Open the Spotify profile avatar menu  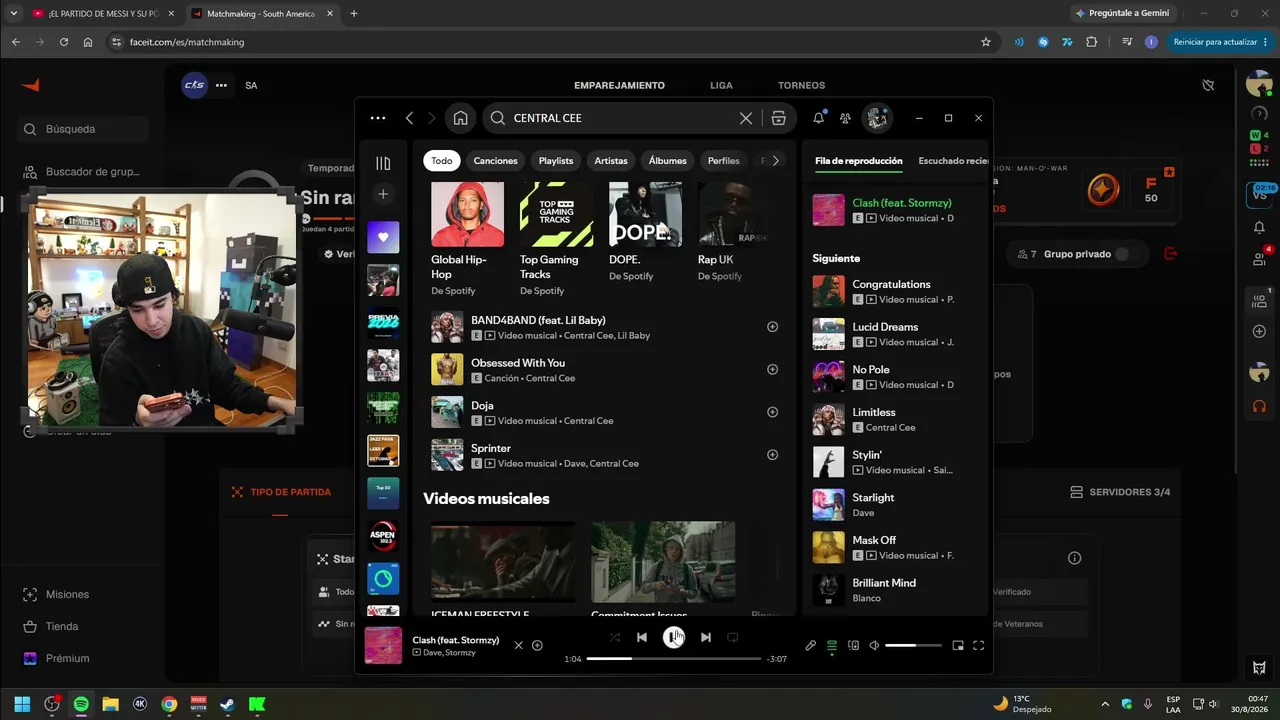click(x=877, y=118)
